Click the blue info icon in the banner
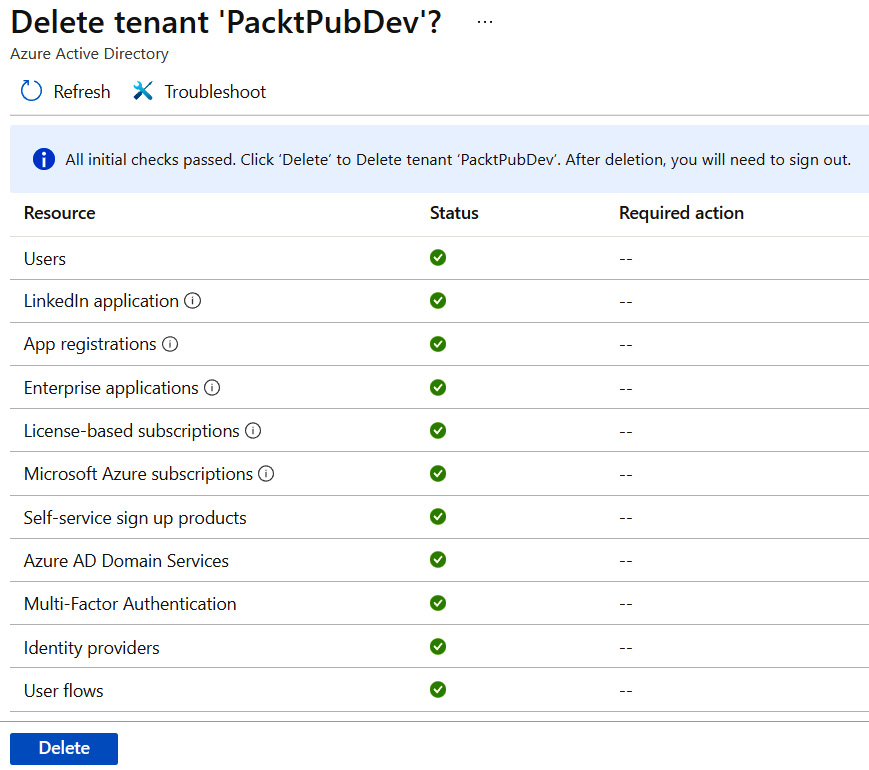869x770 pixels. (x=44, y=160)
